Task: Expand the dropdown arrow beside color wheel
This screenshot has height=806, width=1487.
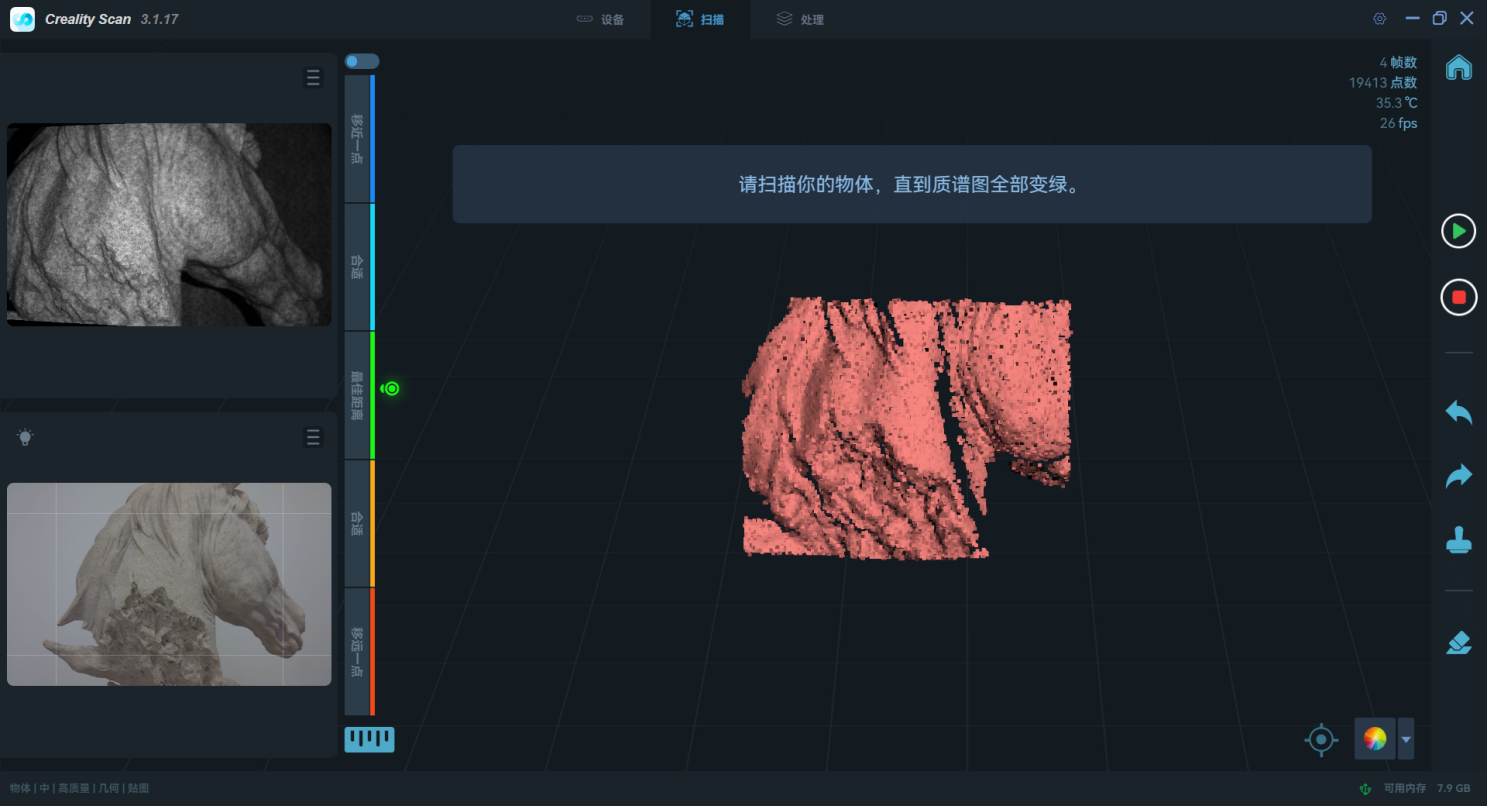Action: (x=1406, y=739)
